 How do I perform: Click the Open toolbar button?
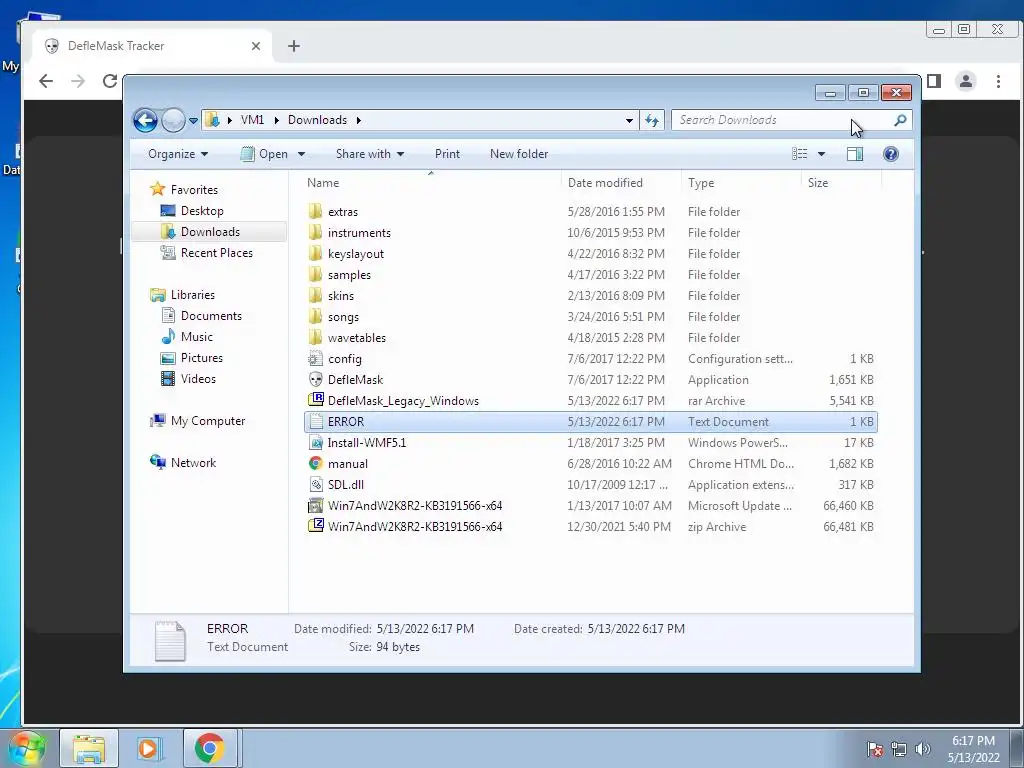tap(264, 154)
